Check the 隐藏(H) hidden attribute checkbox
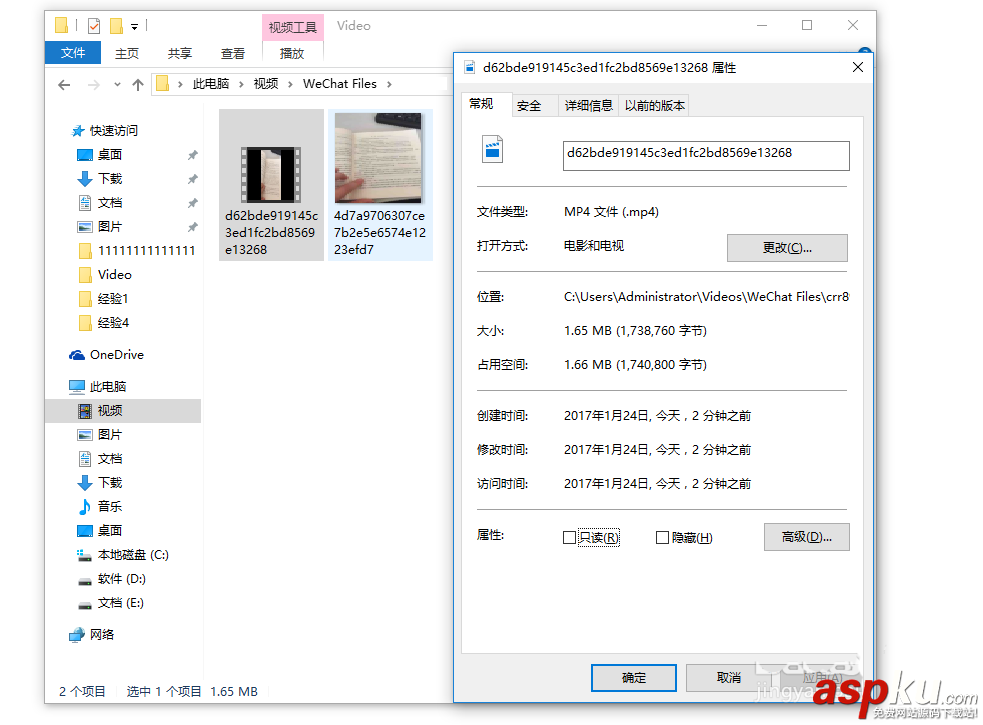 661,537
